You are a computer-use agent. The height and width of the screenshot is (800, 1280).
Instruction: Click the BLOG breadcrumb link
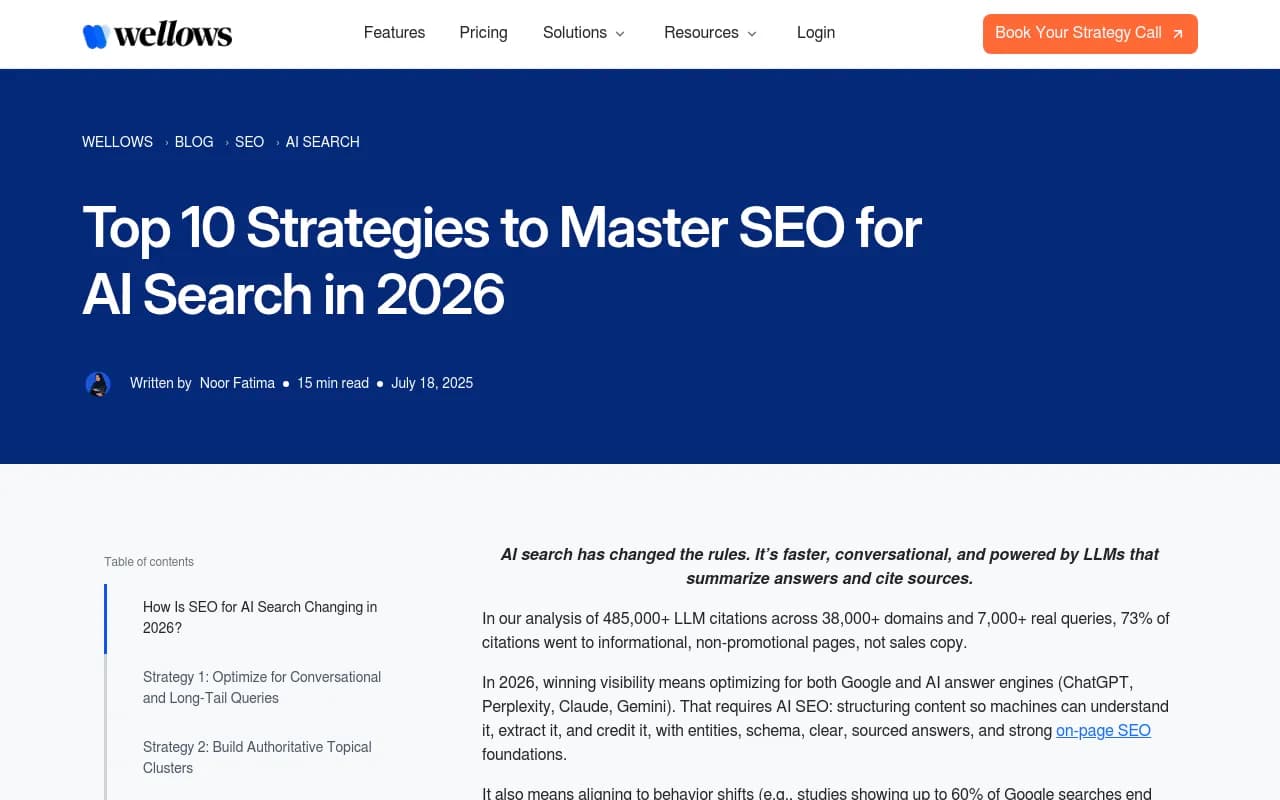click(193, 142)
